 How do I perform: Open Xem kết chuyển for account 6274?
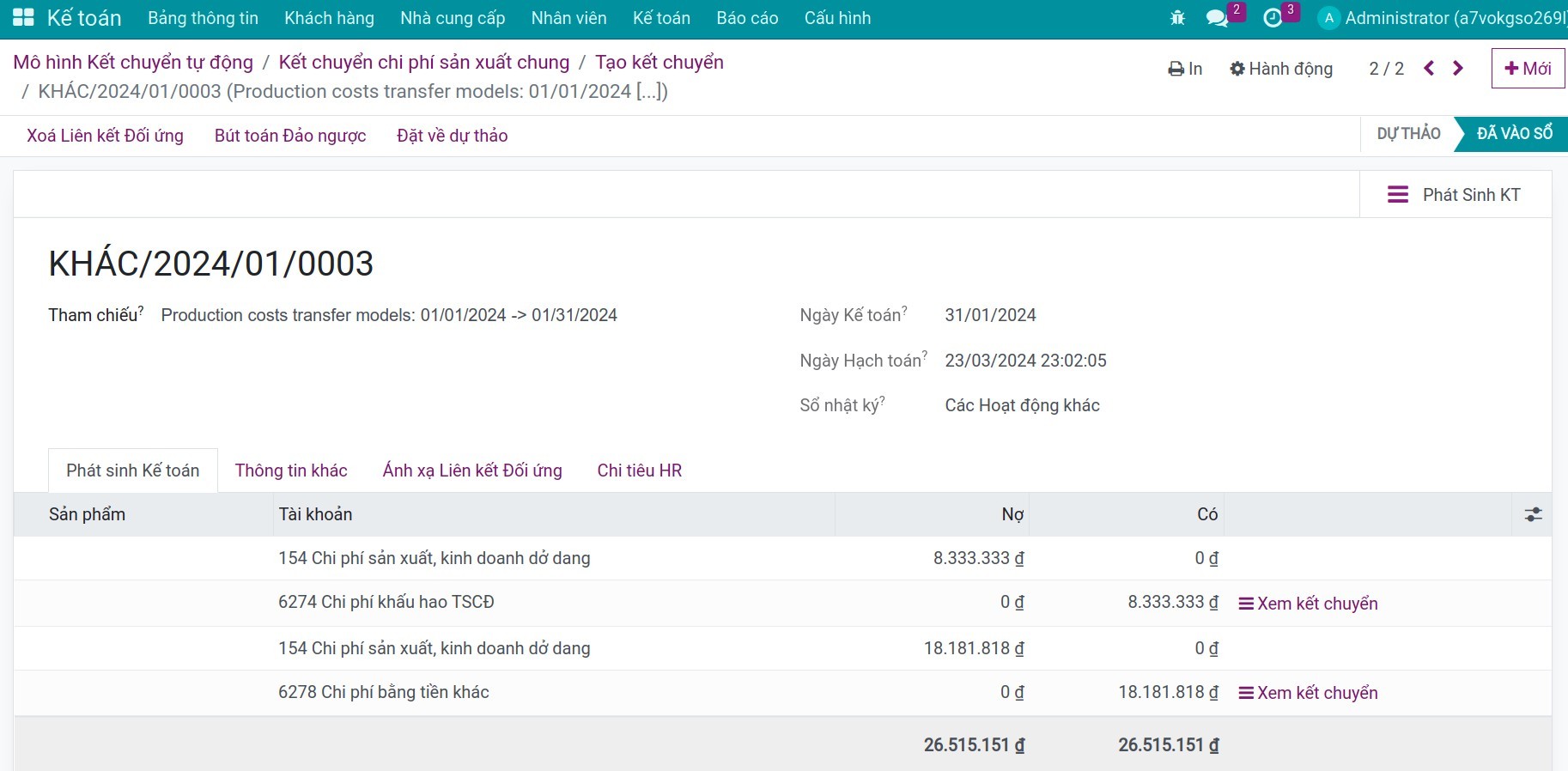tap(1308, 604)
